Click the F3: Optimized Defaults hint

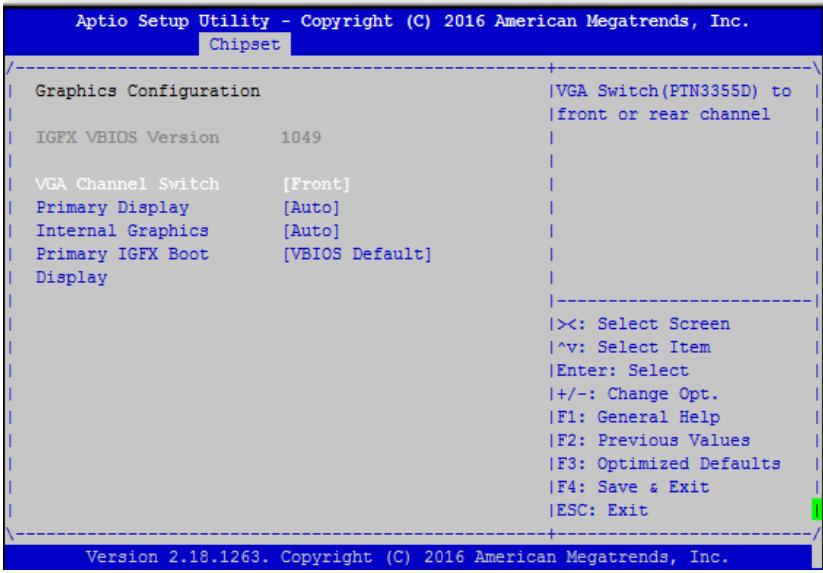tap(669, 464)
